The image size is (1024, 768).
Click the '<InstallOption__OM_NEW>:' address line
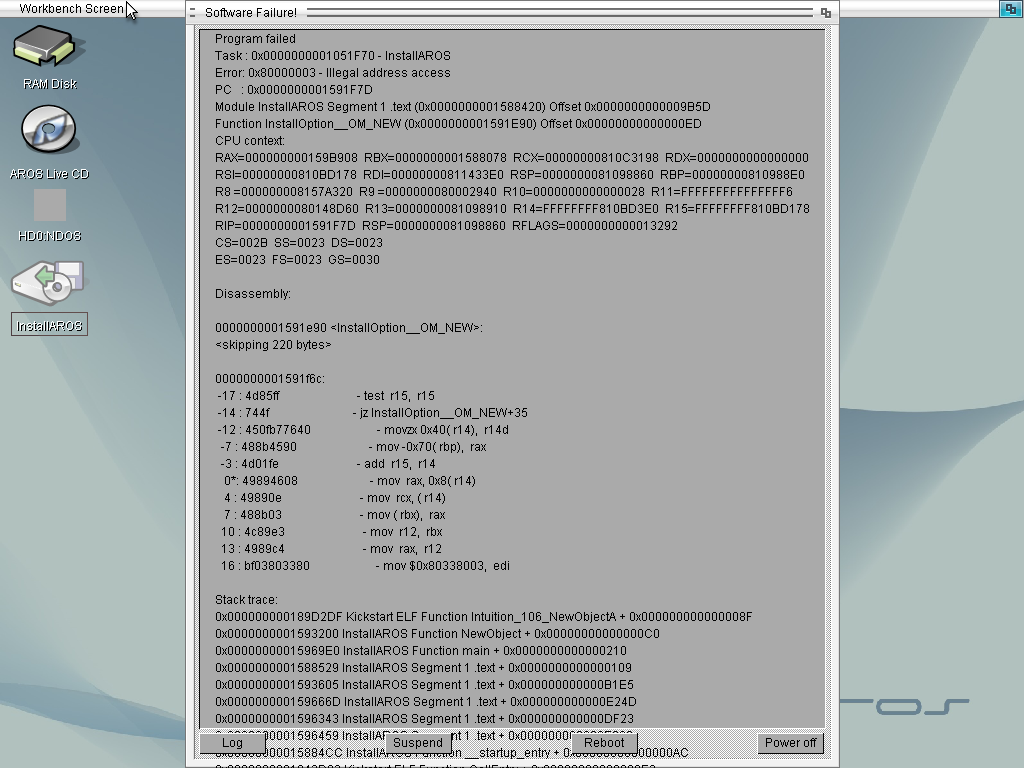349,327
